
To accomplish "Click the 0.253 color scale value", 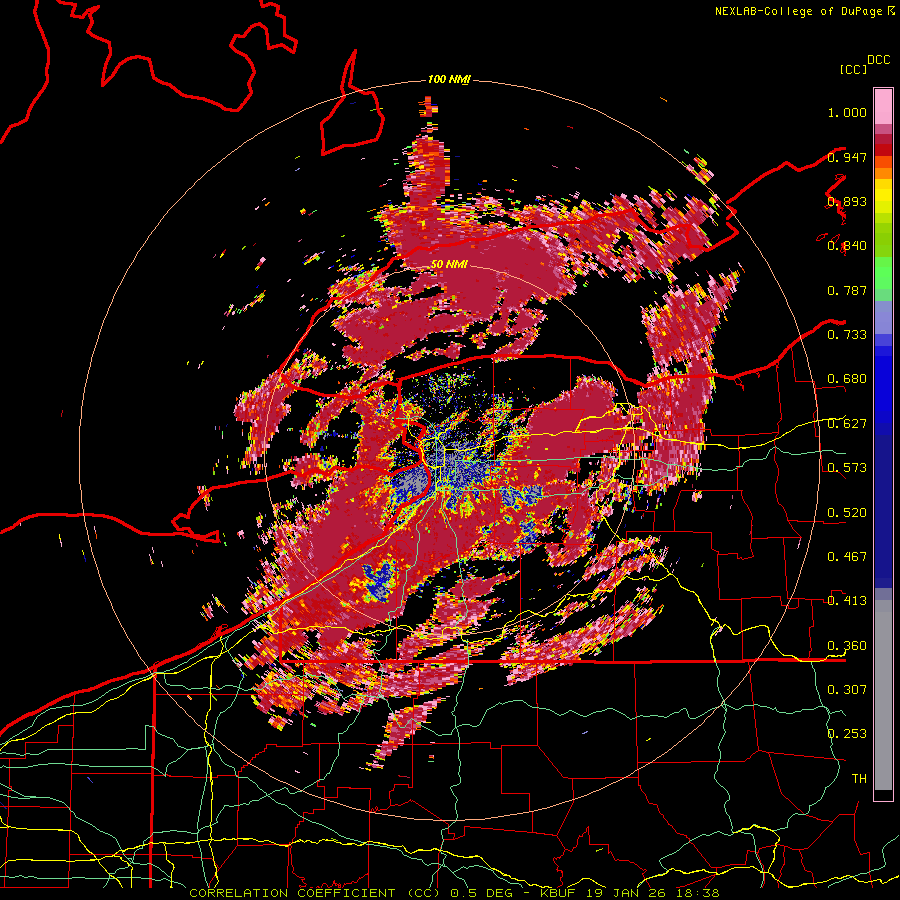I will (847, 734).
